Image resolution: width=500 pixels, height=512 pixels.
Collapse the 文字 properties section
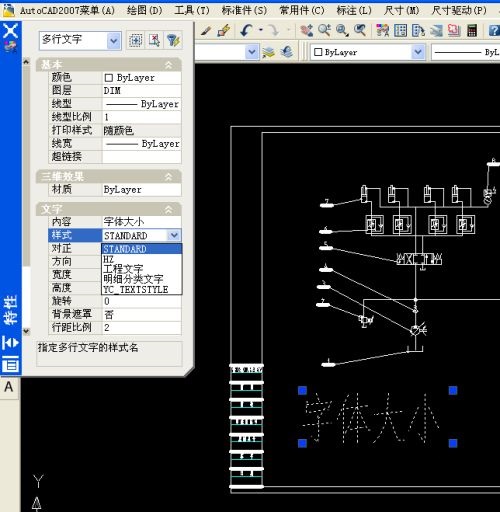(169, 209)
